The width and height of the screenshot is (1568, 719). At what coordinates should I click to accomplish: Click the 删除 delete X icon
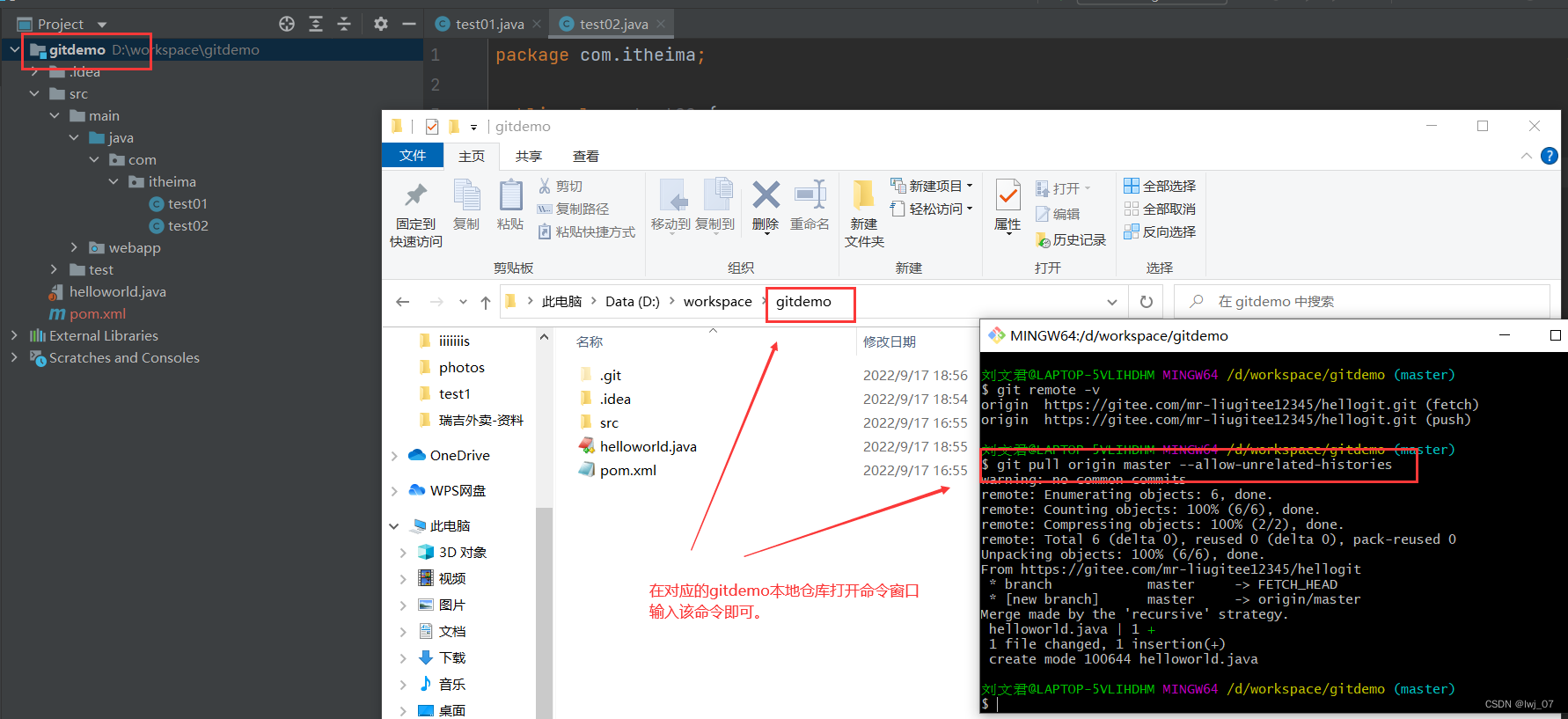click(766, 194)
